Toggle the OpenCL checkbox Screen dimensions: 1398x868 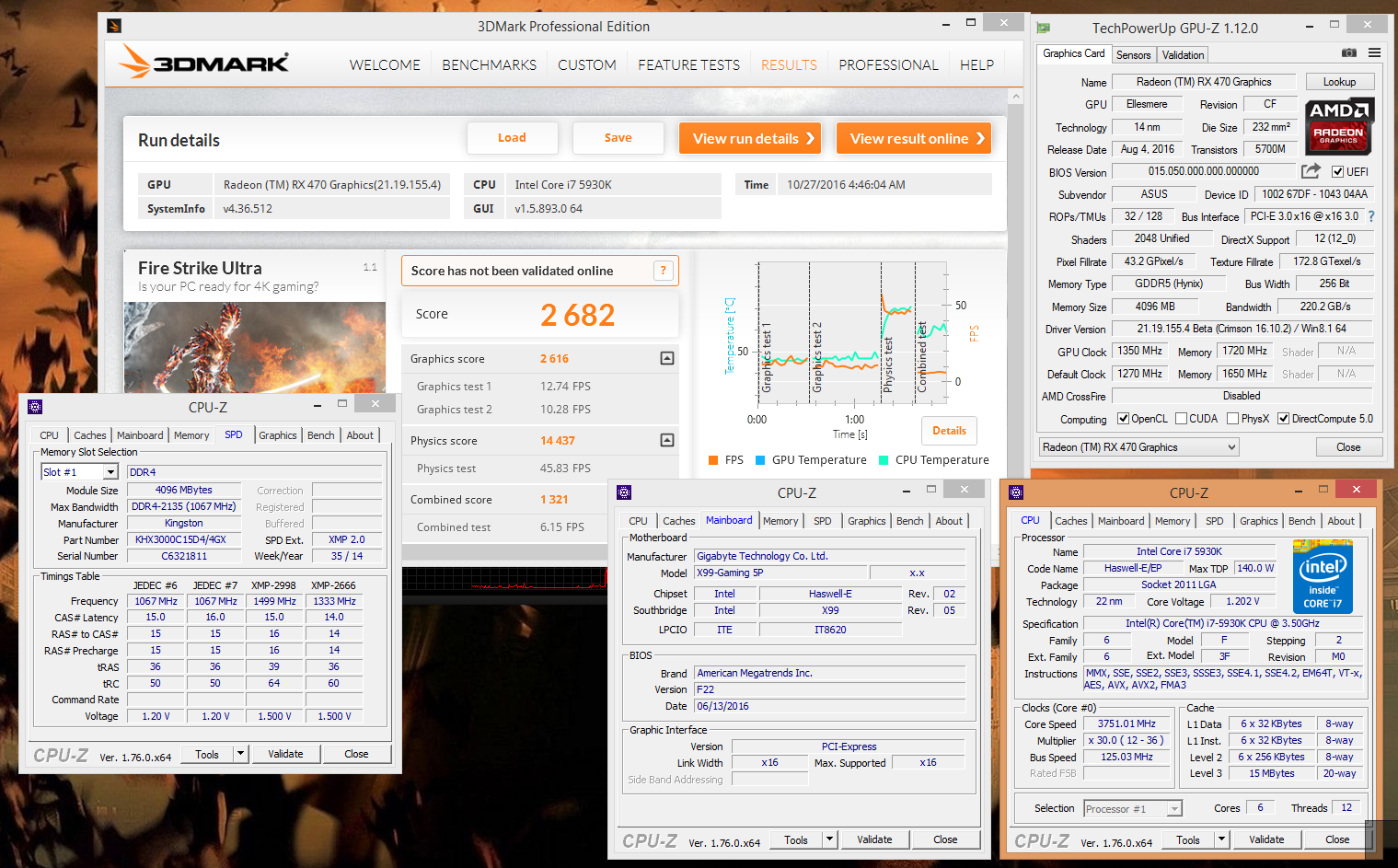point(1123,419)
